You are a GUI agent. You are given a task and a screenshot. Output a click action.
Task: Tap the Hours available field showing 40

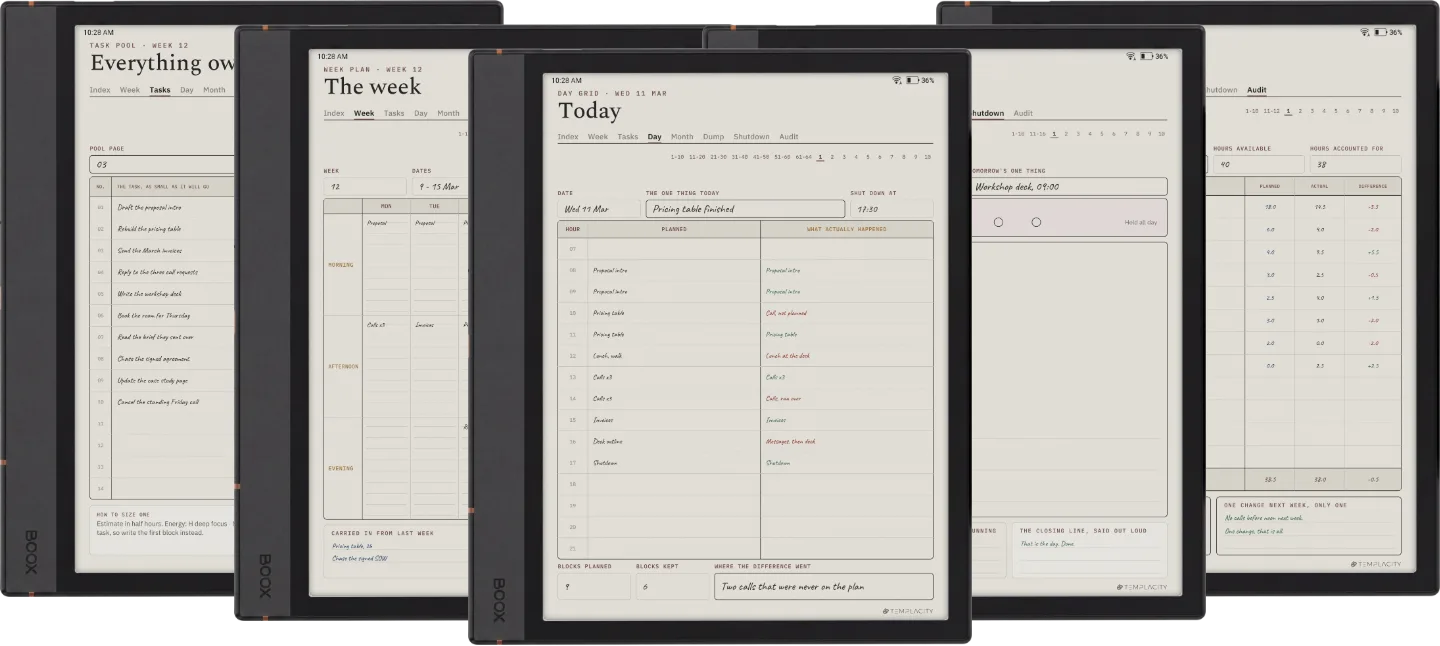1257,164
